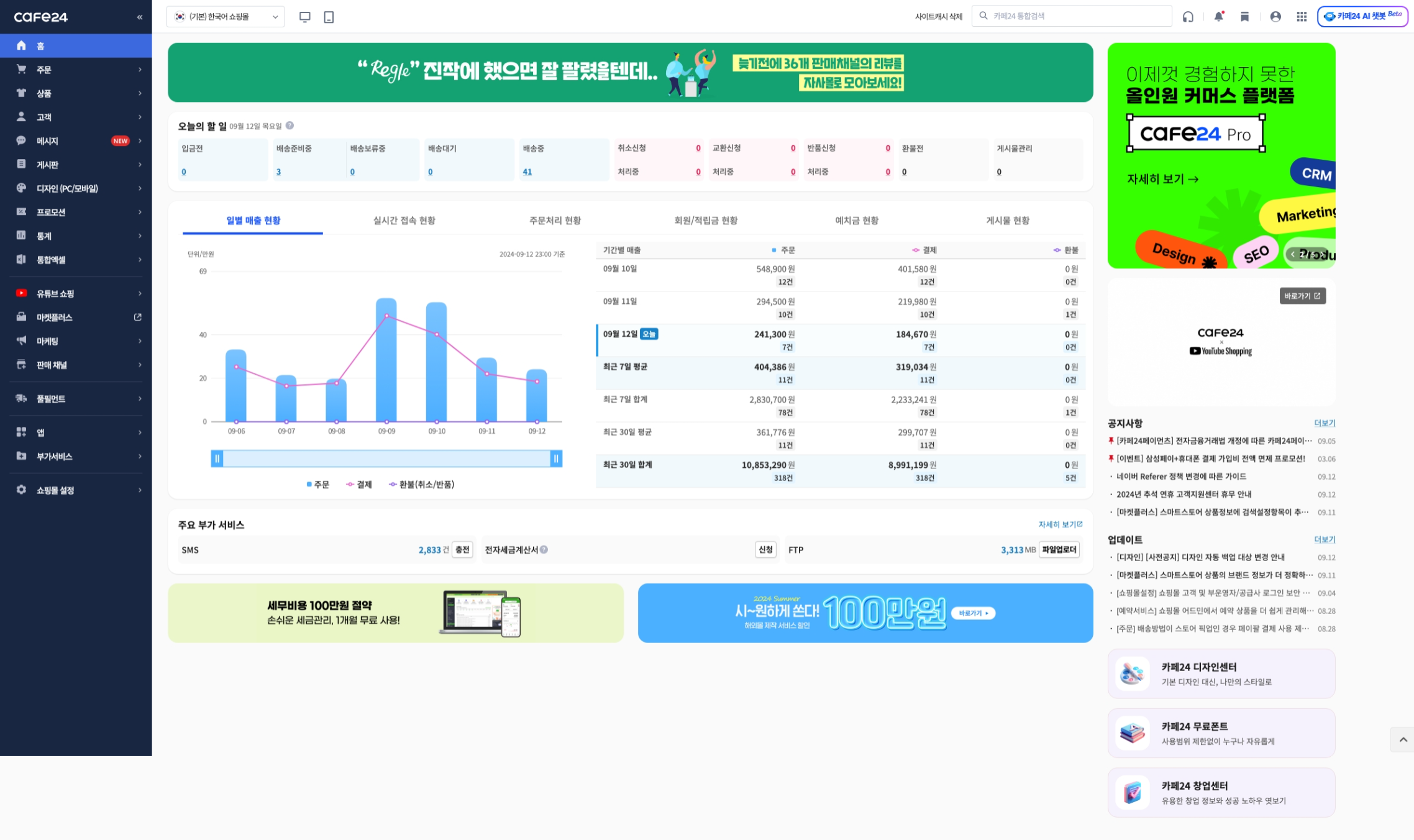This screenshot has width=1414, height=840.
Task: Expand the 주문 menu chevron
Action: point(140,70)
